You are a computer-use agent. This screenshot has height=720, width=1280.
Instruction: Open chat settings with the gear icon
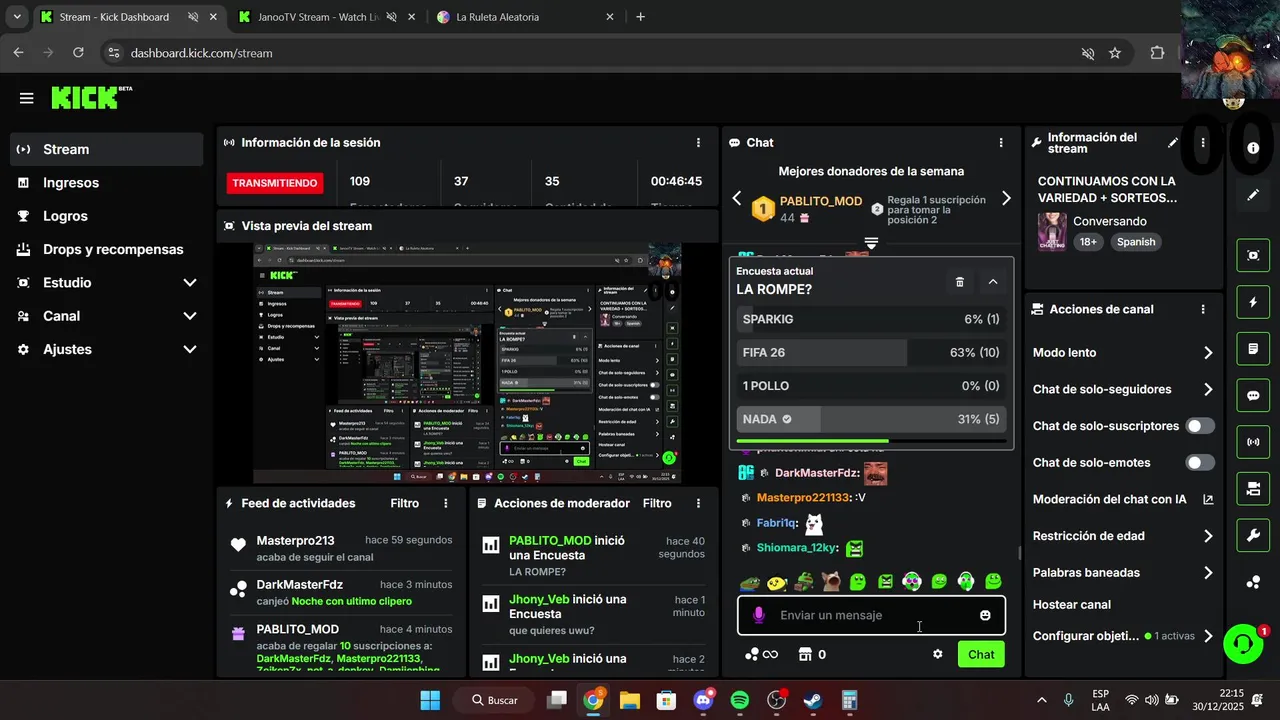click(938, 654)
